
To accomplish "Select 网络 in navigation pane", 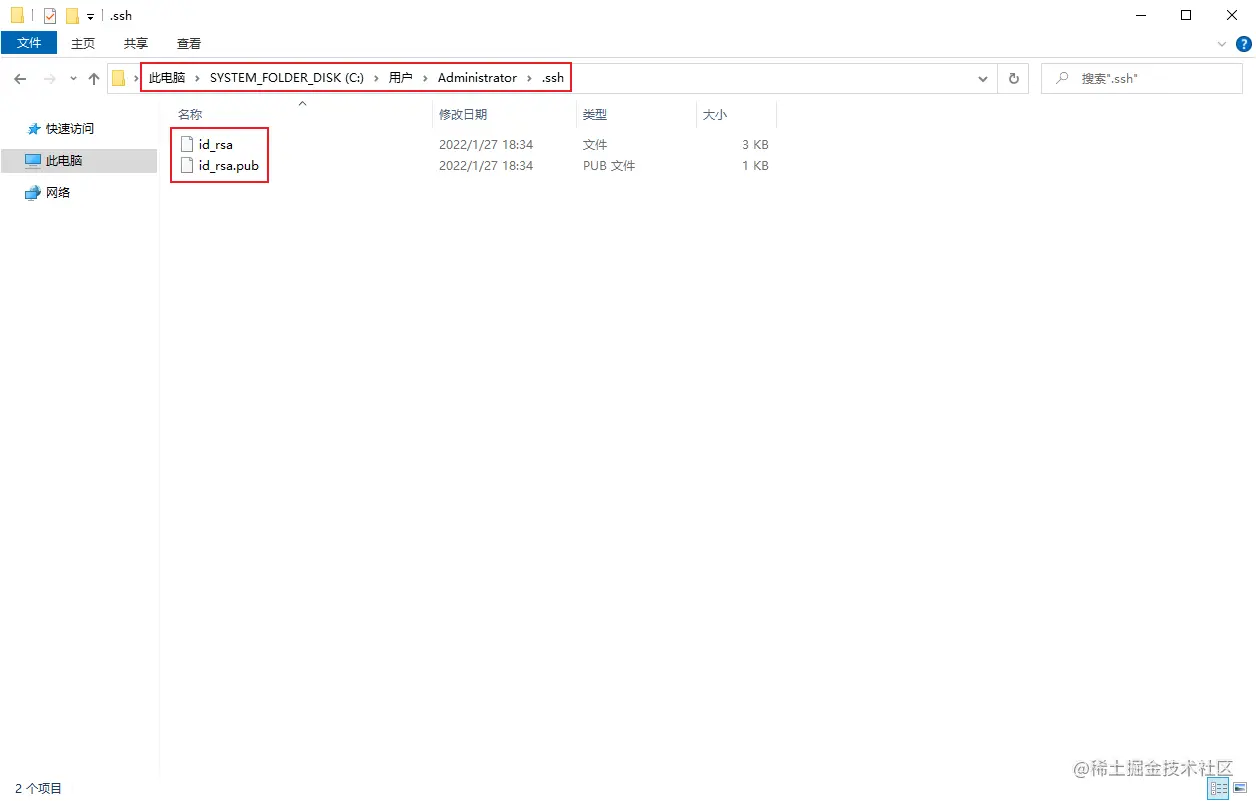I will click(58, 192).
